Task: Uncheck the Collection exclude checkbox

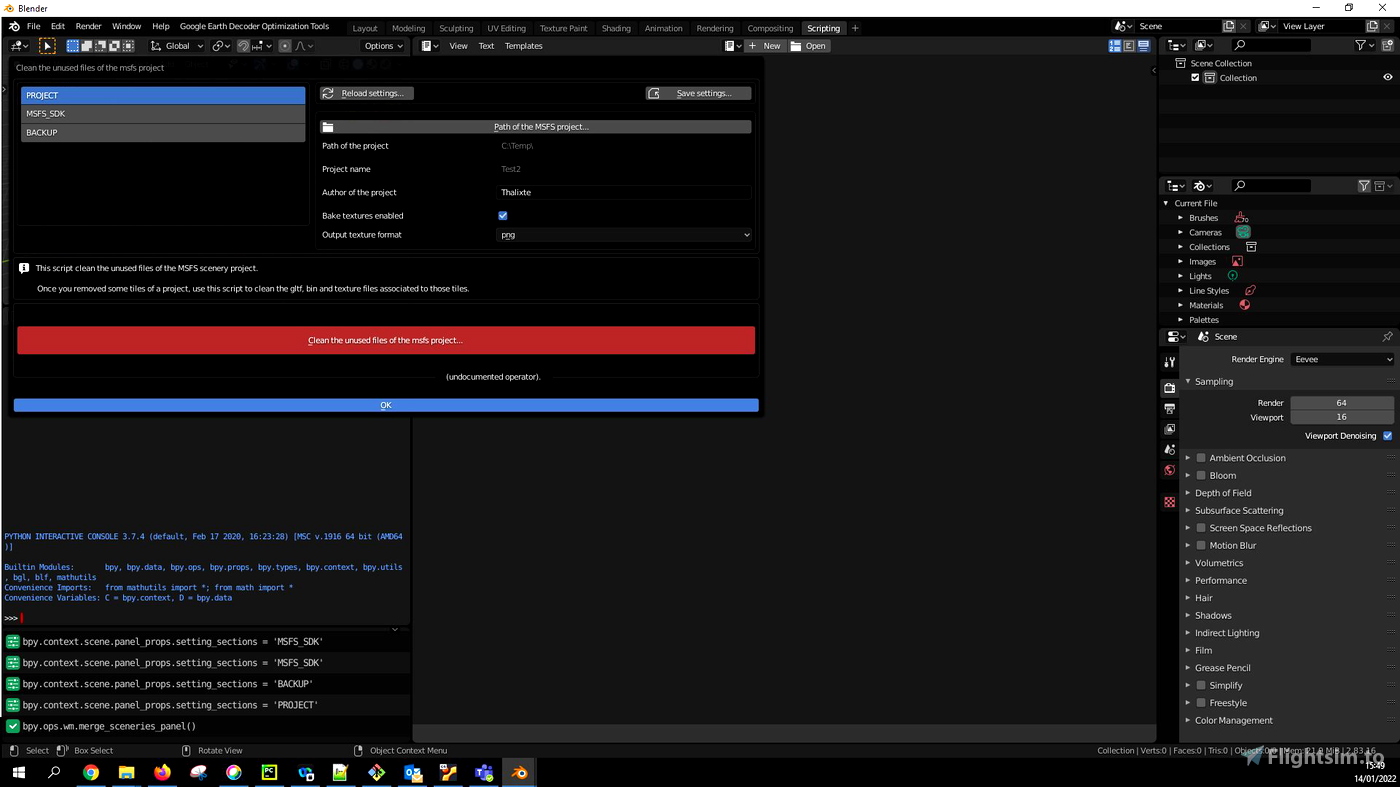Action: (x=1195, y=78)
